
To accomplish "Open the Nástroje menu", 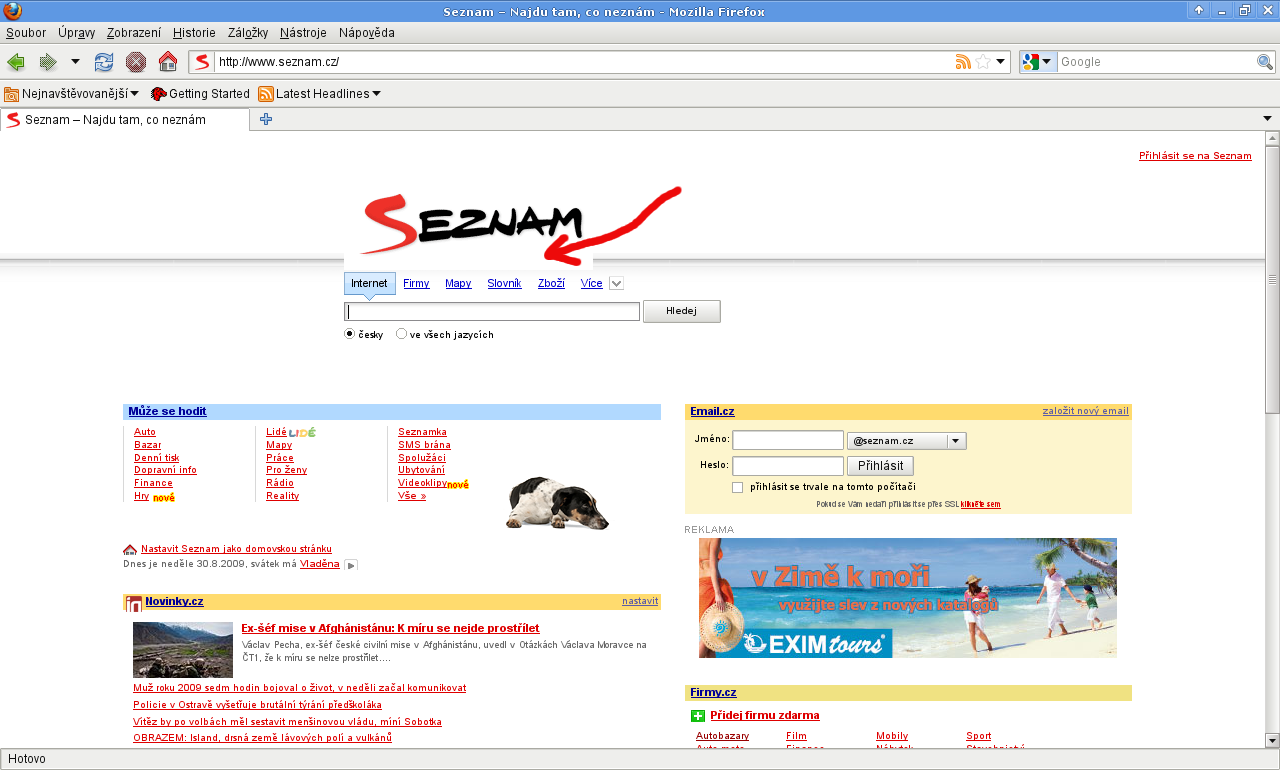I will pos(303,33).
